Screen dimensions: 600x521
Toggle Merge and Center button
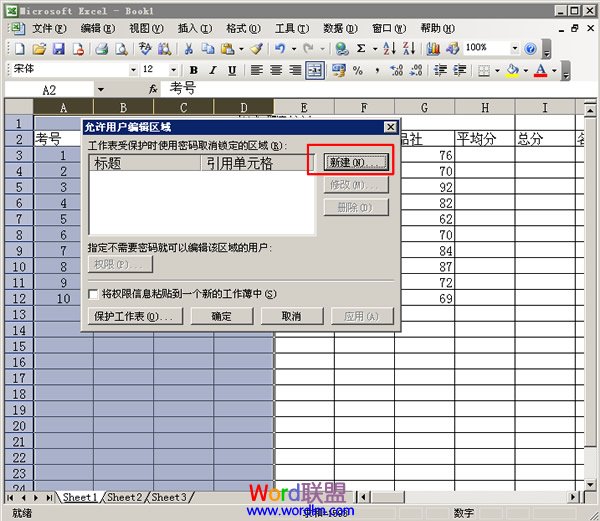click(315, 70)
